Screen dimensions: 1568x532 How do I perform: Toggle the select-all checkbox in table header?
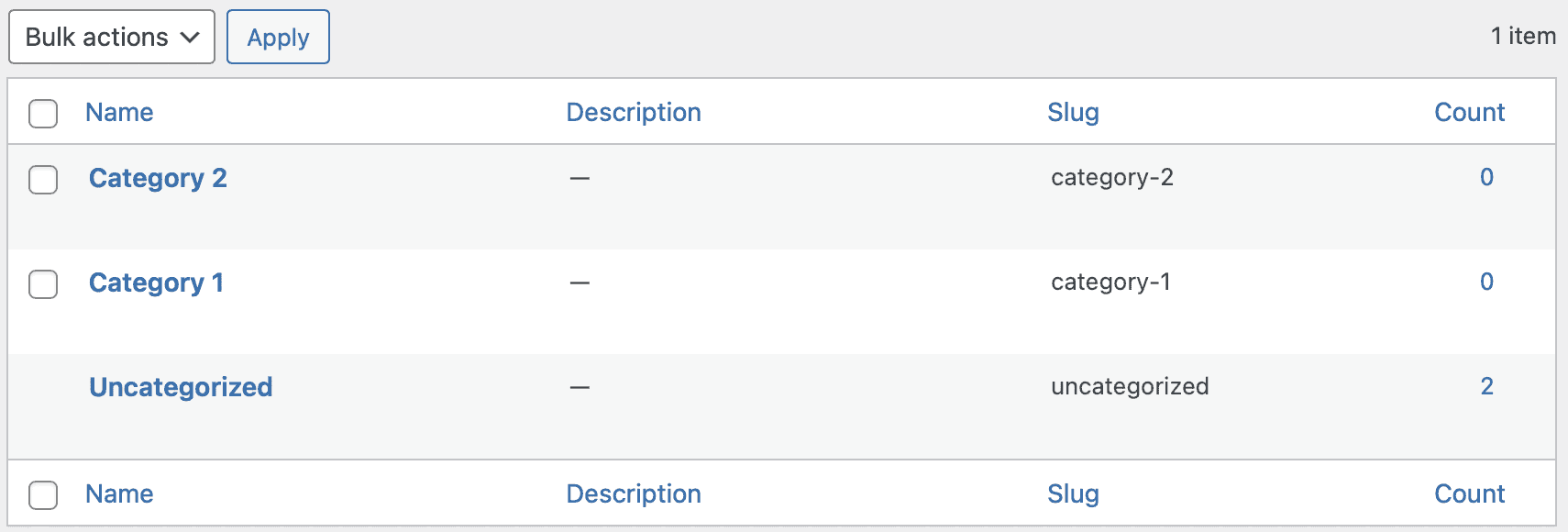click(43, 114)
